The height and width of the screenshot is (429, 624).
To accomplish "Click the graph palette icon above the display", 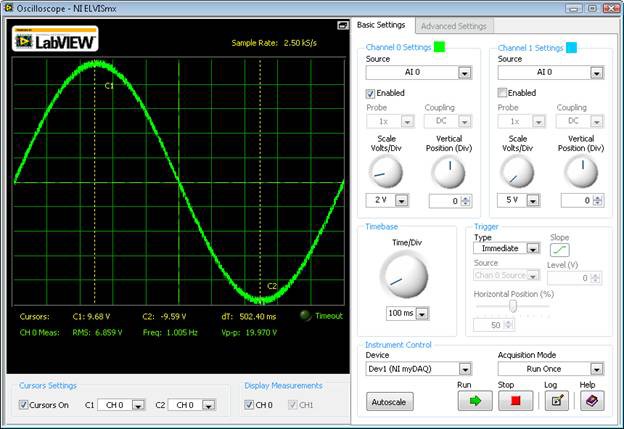I will (x=343, y=25).
